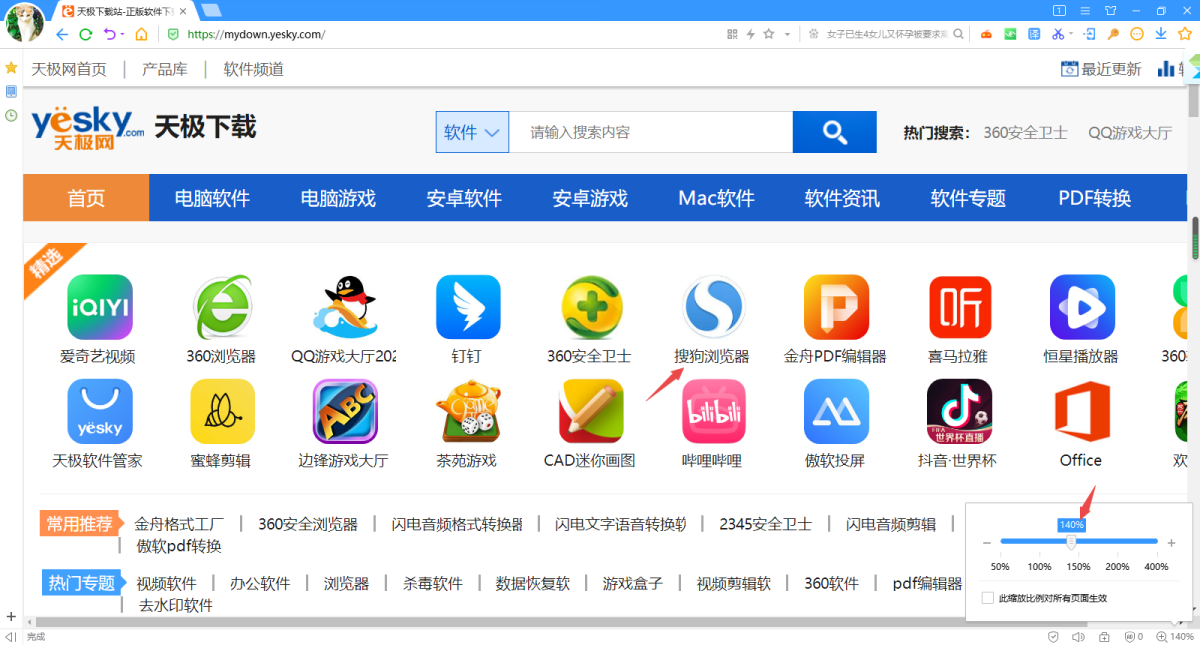1200x645 pixels.
Task: Open the CAD迷你画图 app icon
Action: (x=590, y=411)
